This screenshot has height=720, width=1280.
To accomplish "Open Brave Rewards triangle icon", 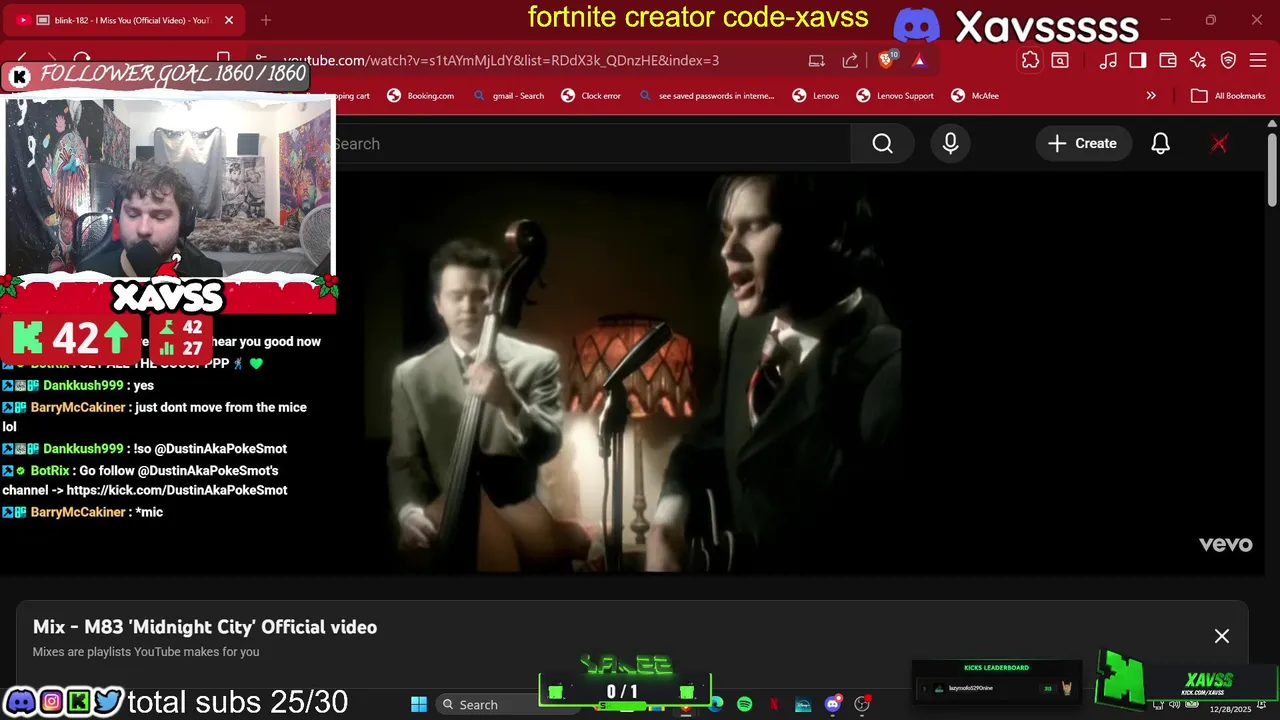I will (x=919, y=60).
